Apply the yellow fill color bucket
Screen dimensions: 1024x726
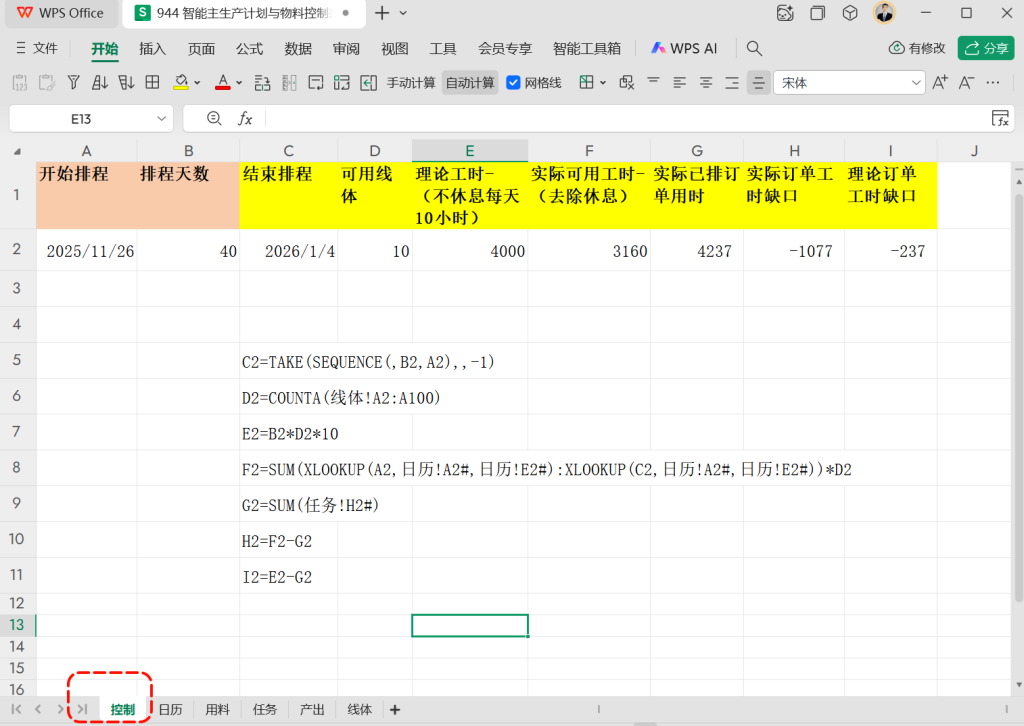(x=181, y=82)
